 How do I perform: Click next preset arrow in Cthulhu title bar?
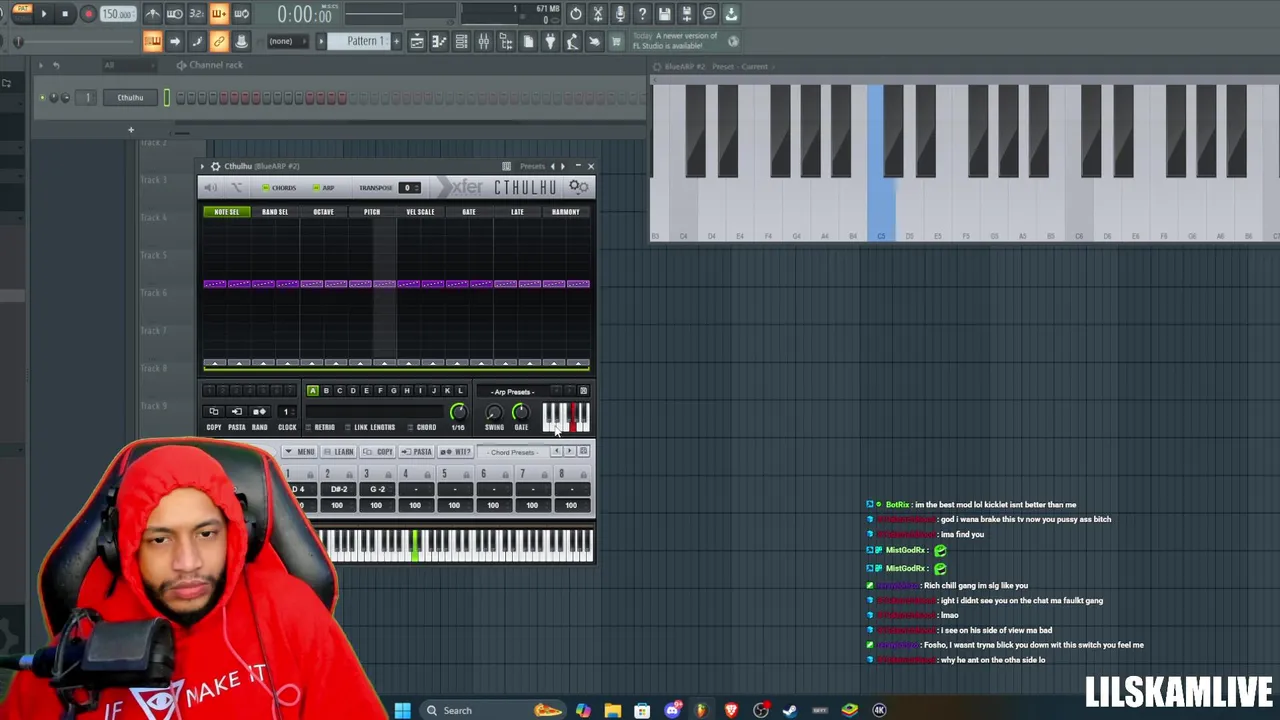pos(562,166)
